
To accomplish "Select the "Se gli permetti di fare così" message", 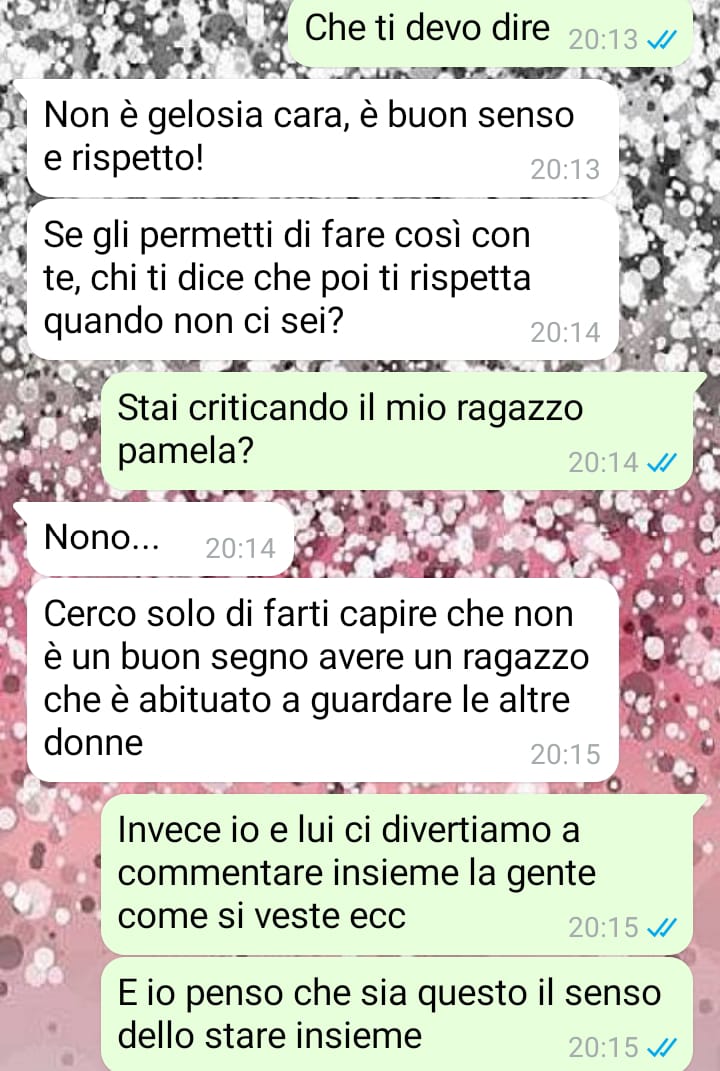I will (322, 279).
